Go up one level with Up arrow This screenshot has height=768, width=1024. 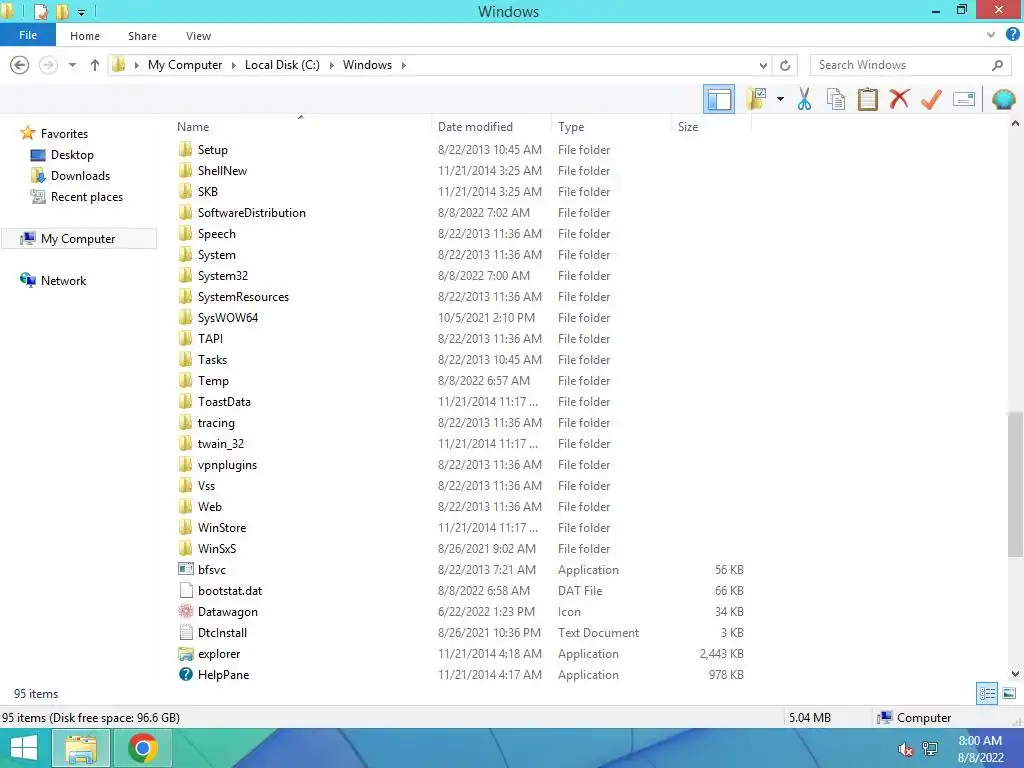click(x=95, y=65)
